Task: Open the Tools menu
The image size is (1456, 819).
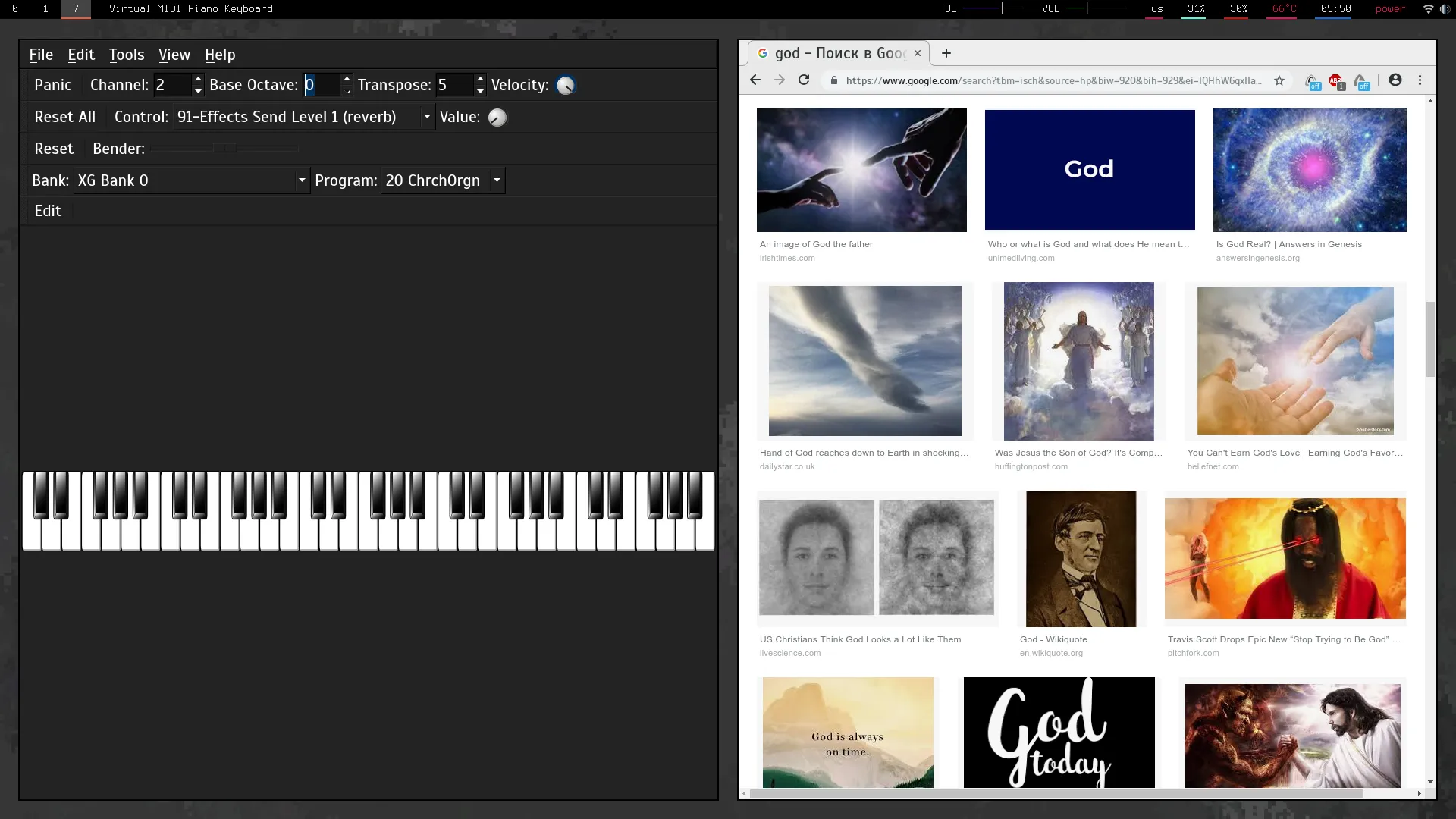Action: point(126,55)
